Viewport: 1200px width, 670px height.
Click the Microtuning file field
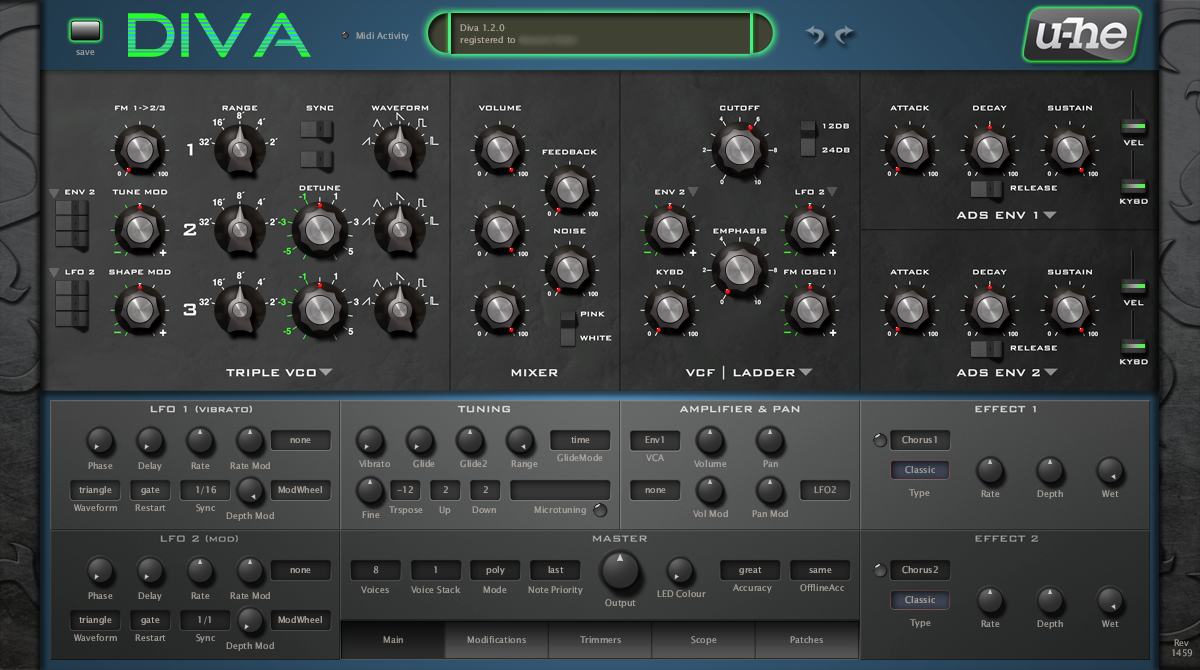(x=560, y=490)
